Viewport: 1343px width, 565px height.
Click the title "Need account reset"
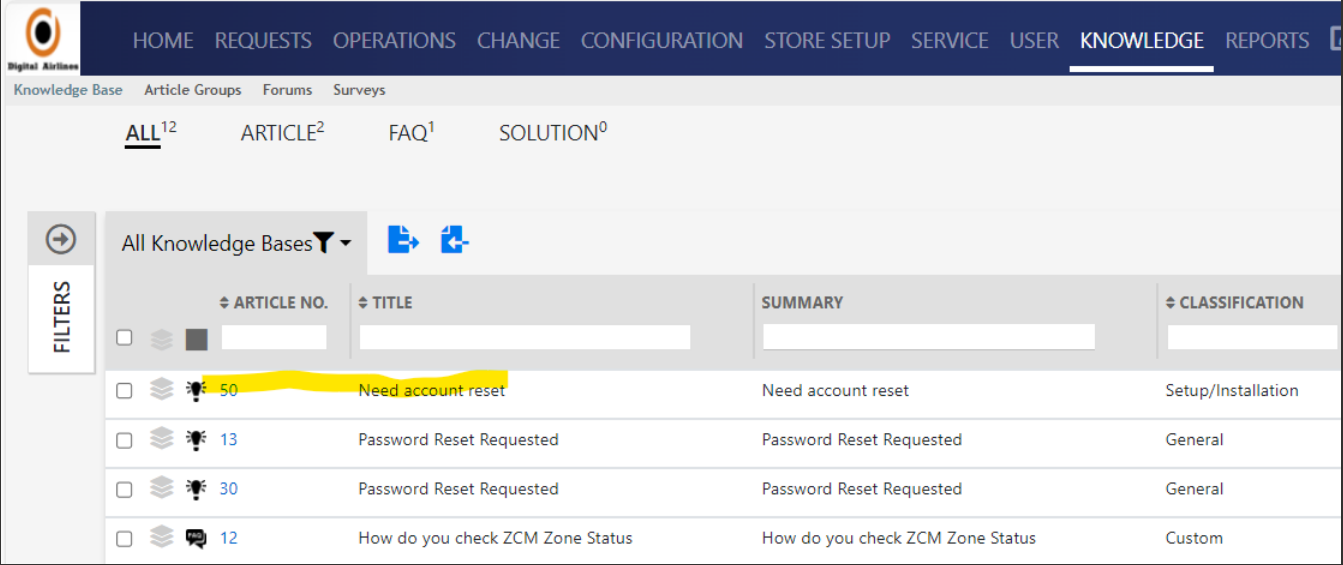tap(432, 390)
